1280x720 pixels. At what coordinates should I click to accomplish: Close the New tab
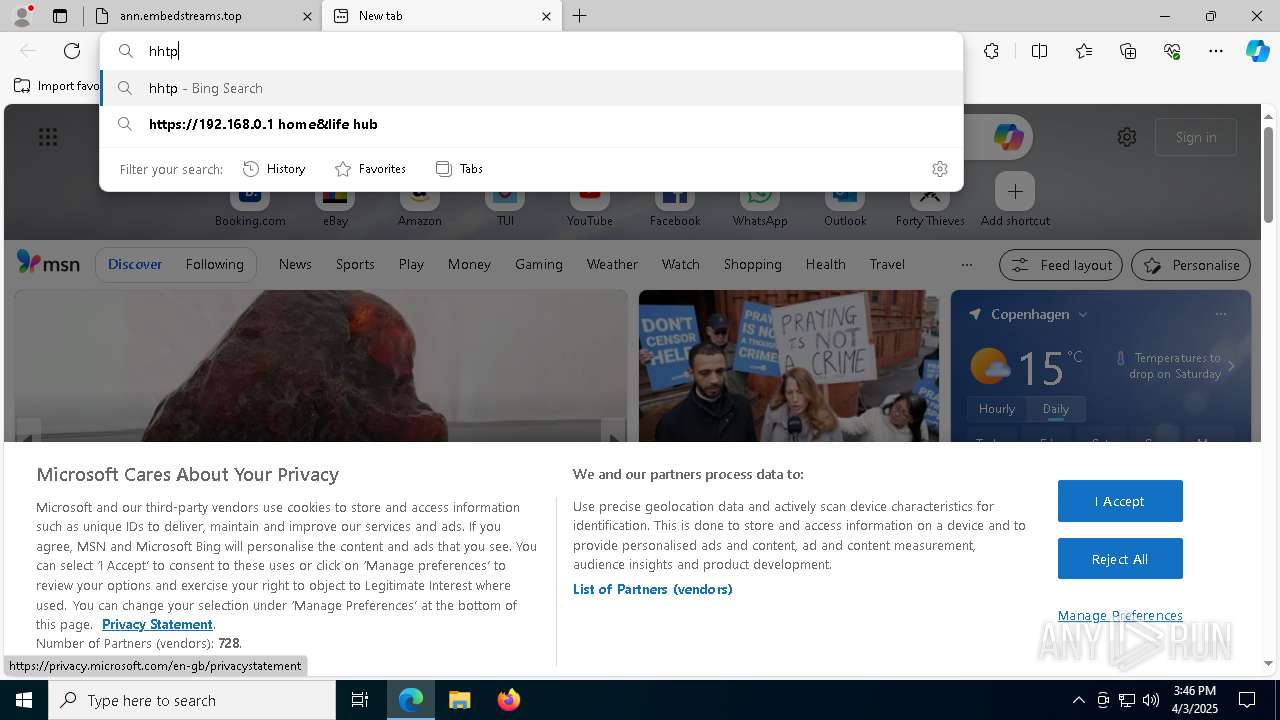click(546, 16)
